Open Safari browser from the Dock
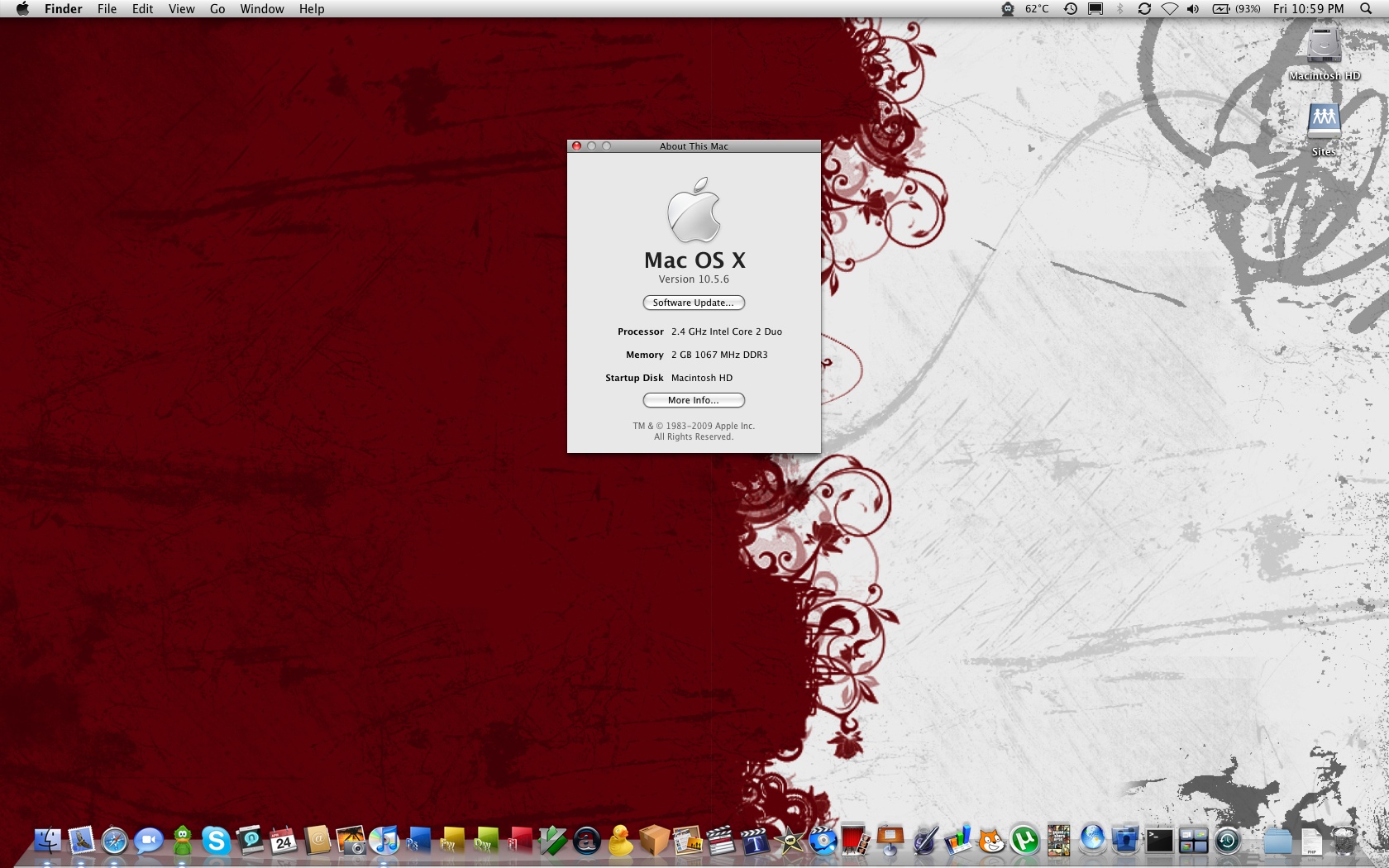 115,841
